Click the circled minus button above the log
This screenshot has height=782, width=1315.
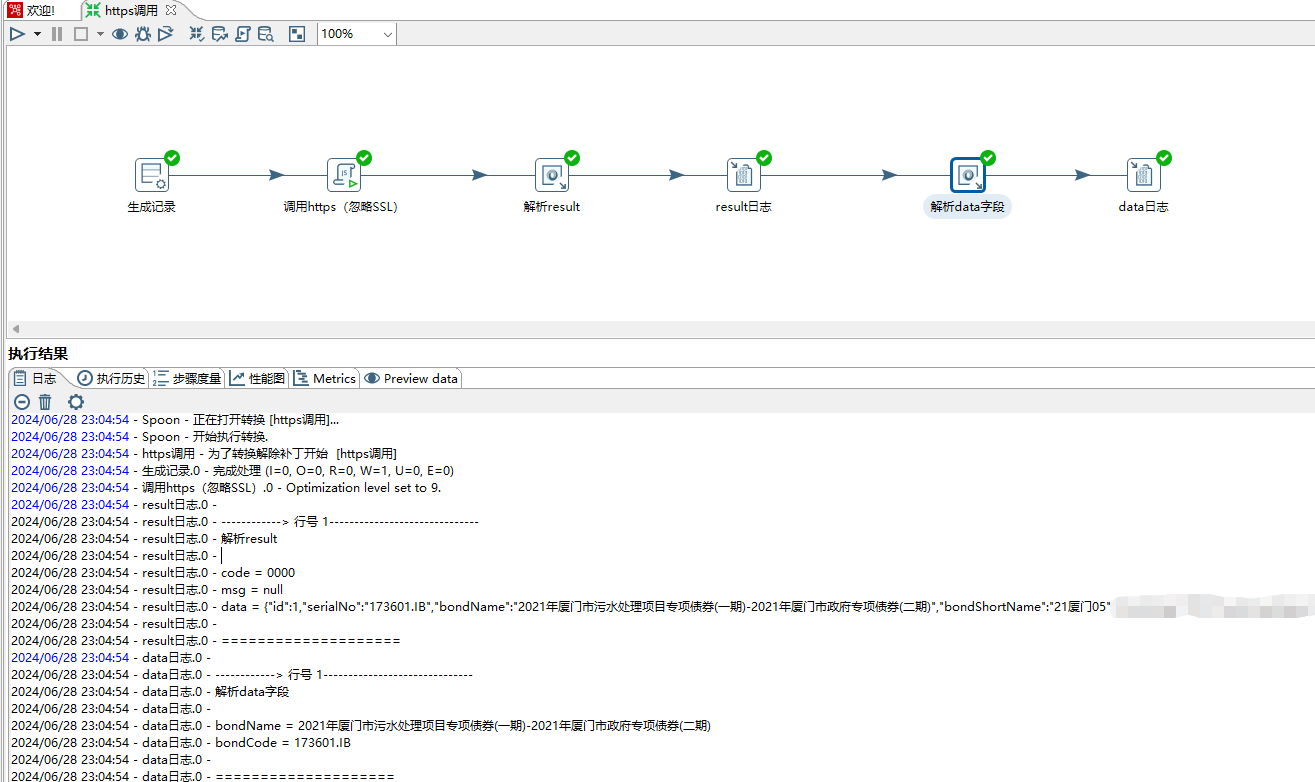click(20, 401)
